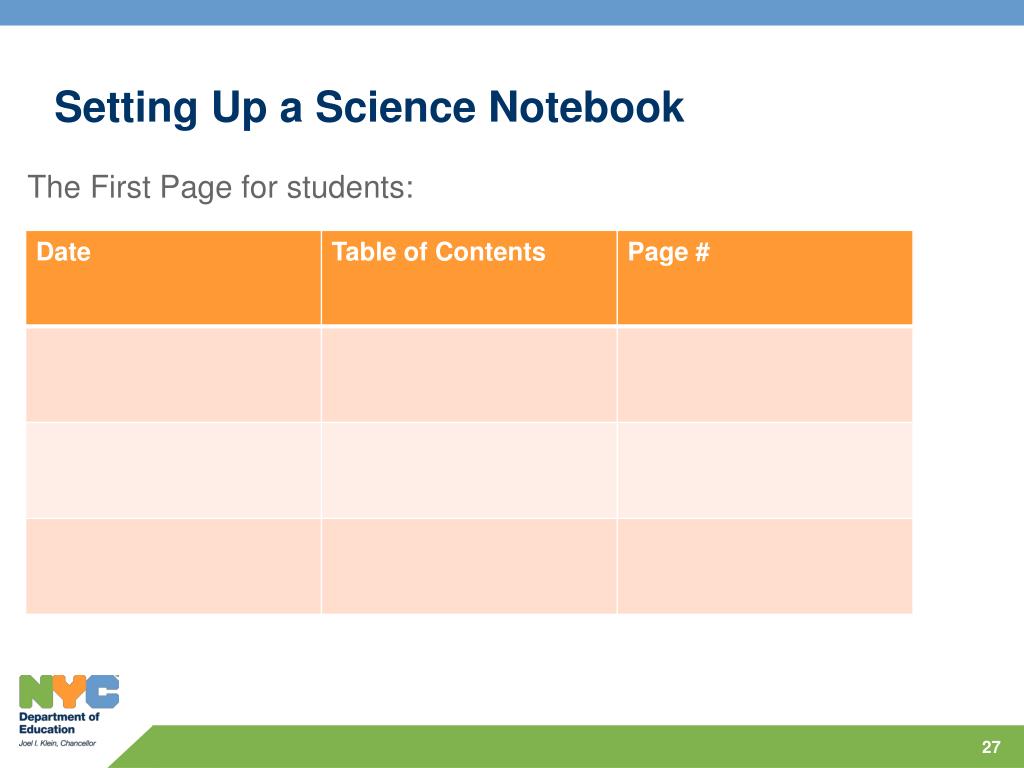Select the Date header cell
The image size is (1024, 768).
[x=173, y=277]
